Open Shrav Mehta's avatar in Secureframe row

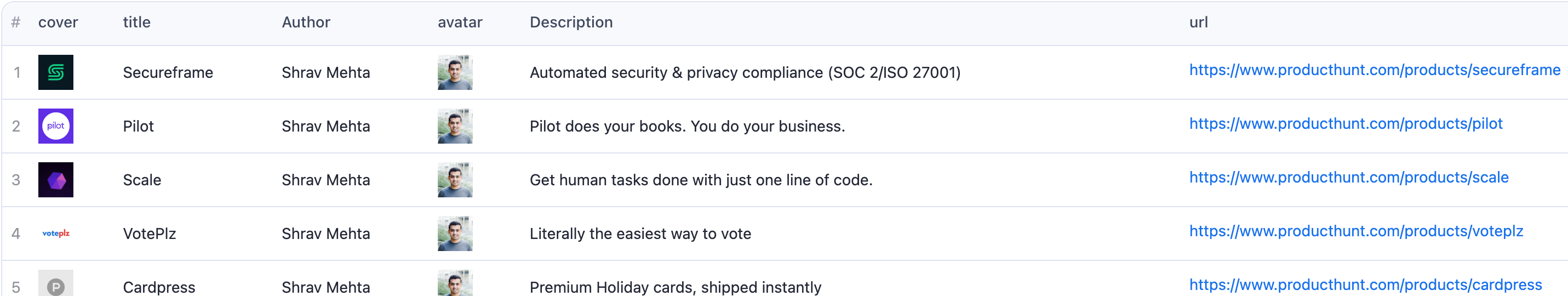[455, 72]
